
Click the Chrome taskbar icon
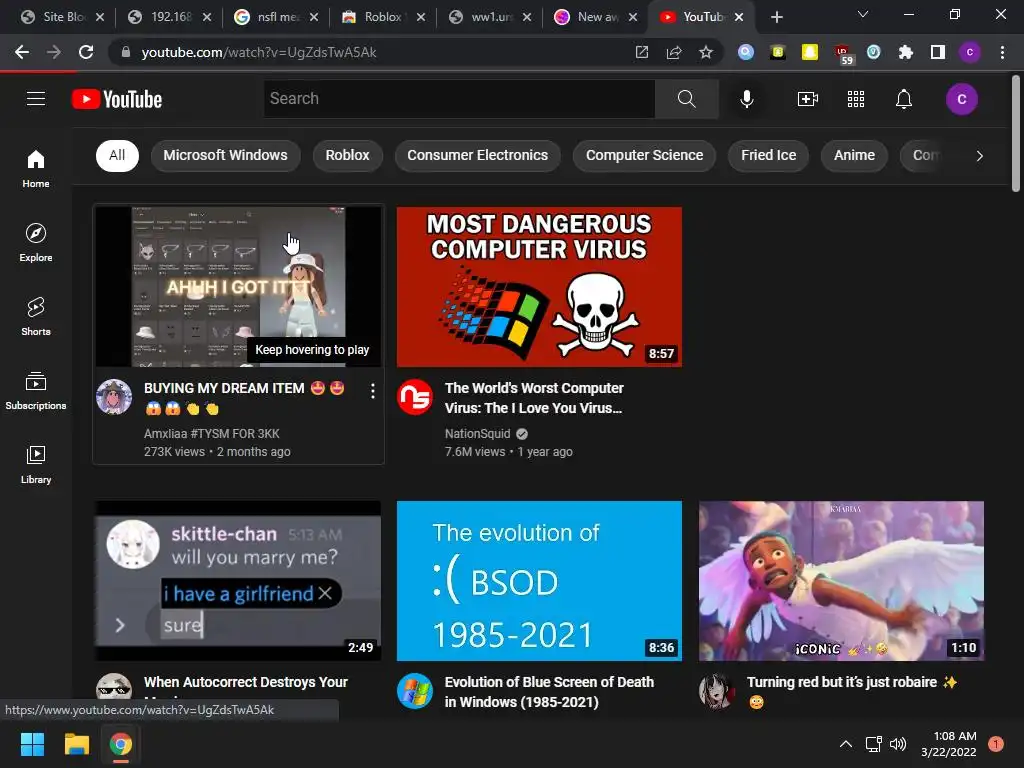click(121, 744)
